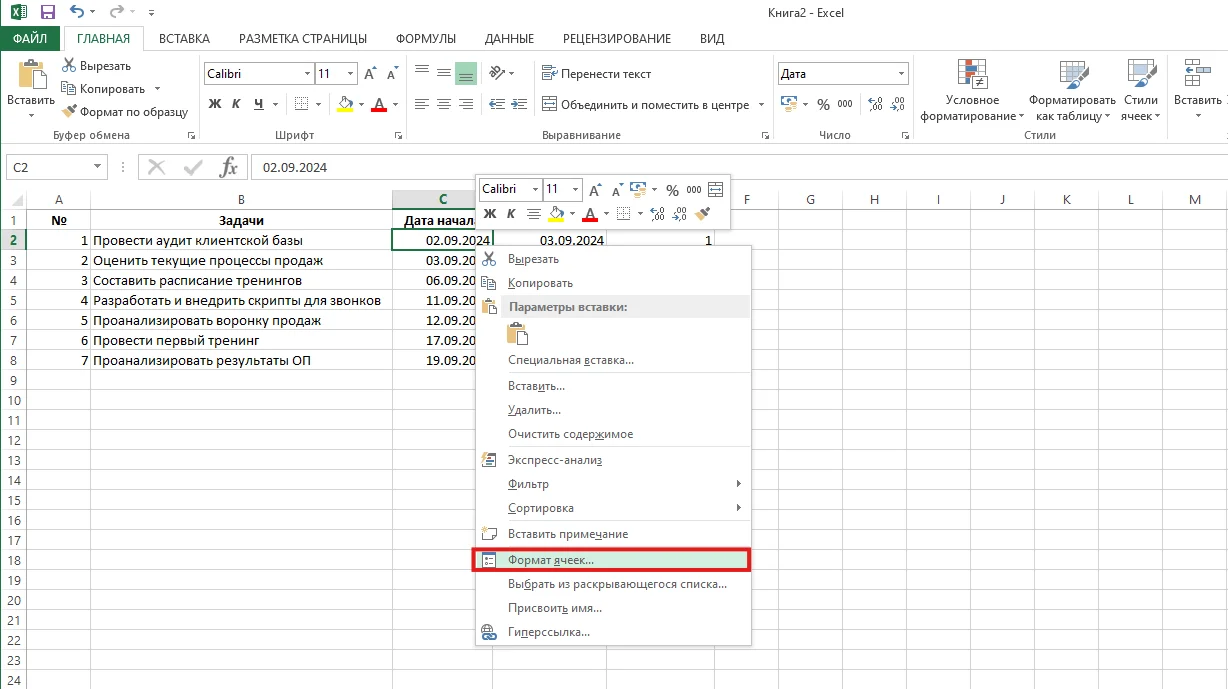
Task: Open the Merge and Center dropdown arrow
Action: [x=761, y=104]
